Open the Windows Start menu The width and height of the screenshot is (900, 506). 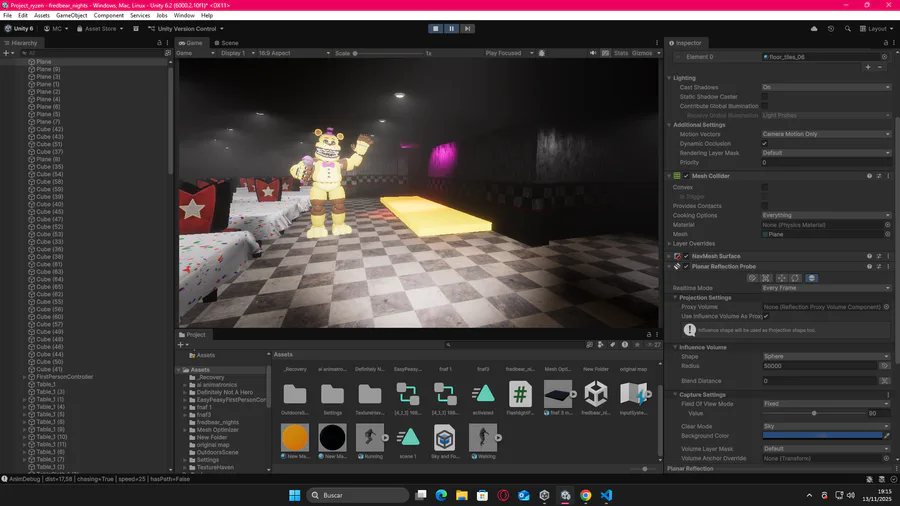tap(294, 495)
